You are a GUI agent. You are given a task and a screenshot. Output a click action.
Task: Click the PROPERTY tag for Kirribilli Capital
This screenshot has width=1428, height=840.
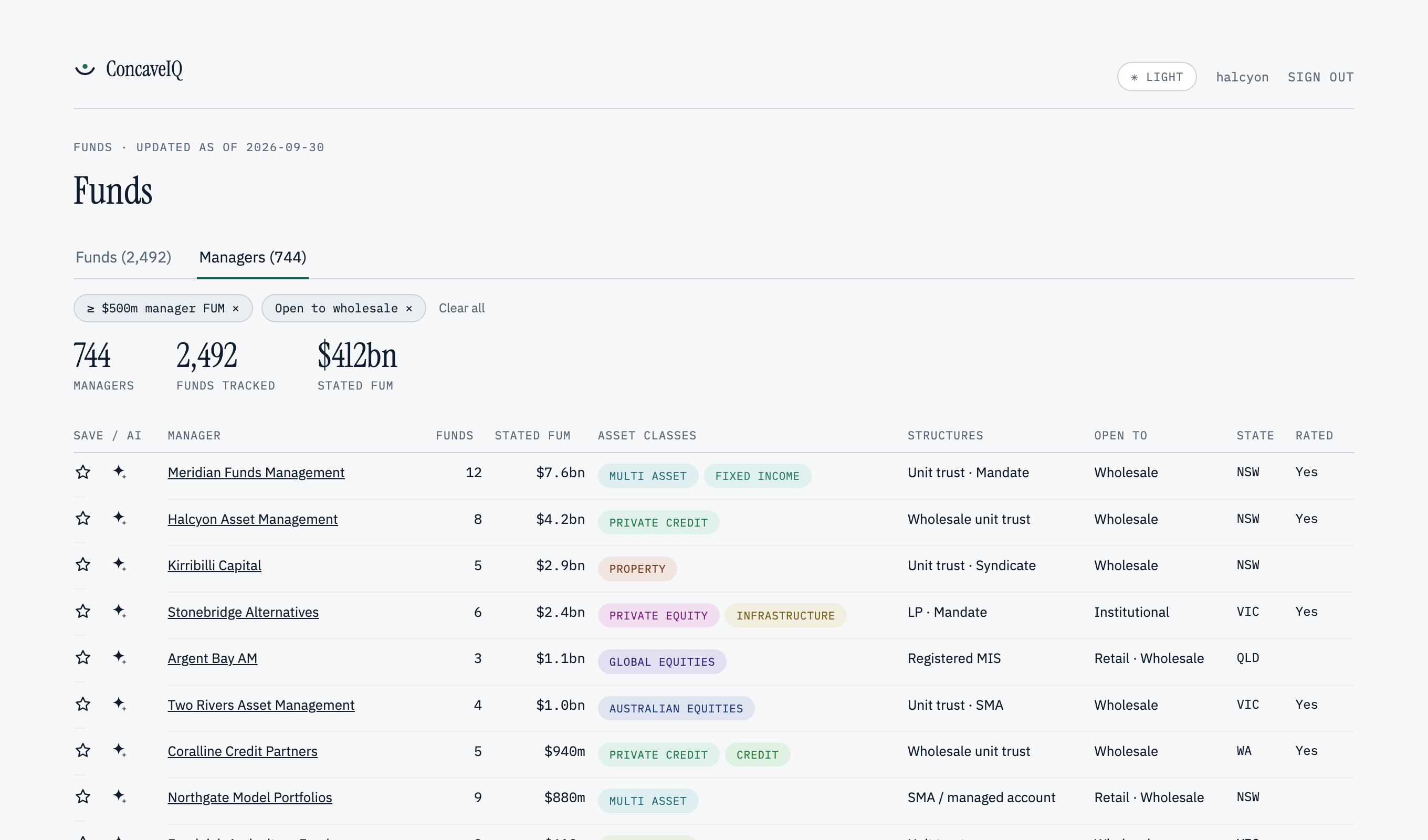[x=637, y=569]
